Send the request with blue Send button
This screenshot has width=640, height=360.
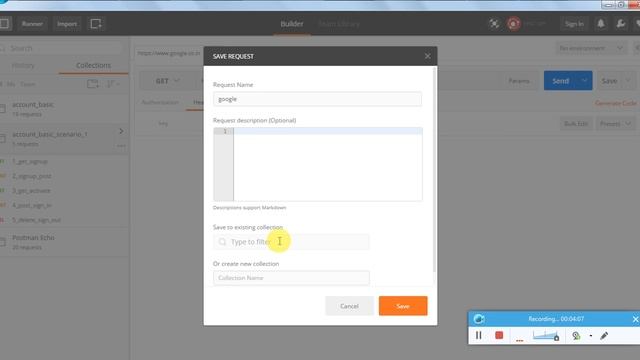pyautogui.click(x=560, y=81)
